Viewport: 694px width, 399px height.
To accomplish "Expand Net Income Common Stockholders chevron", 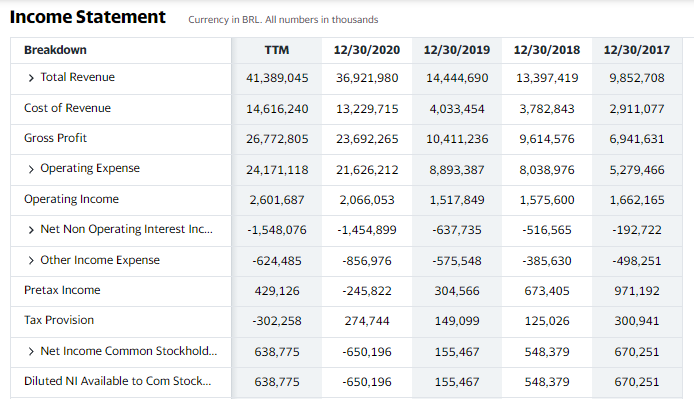I will (31, 352).
